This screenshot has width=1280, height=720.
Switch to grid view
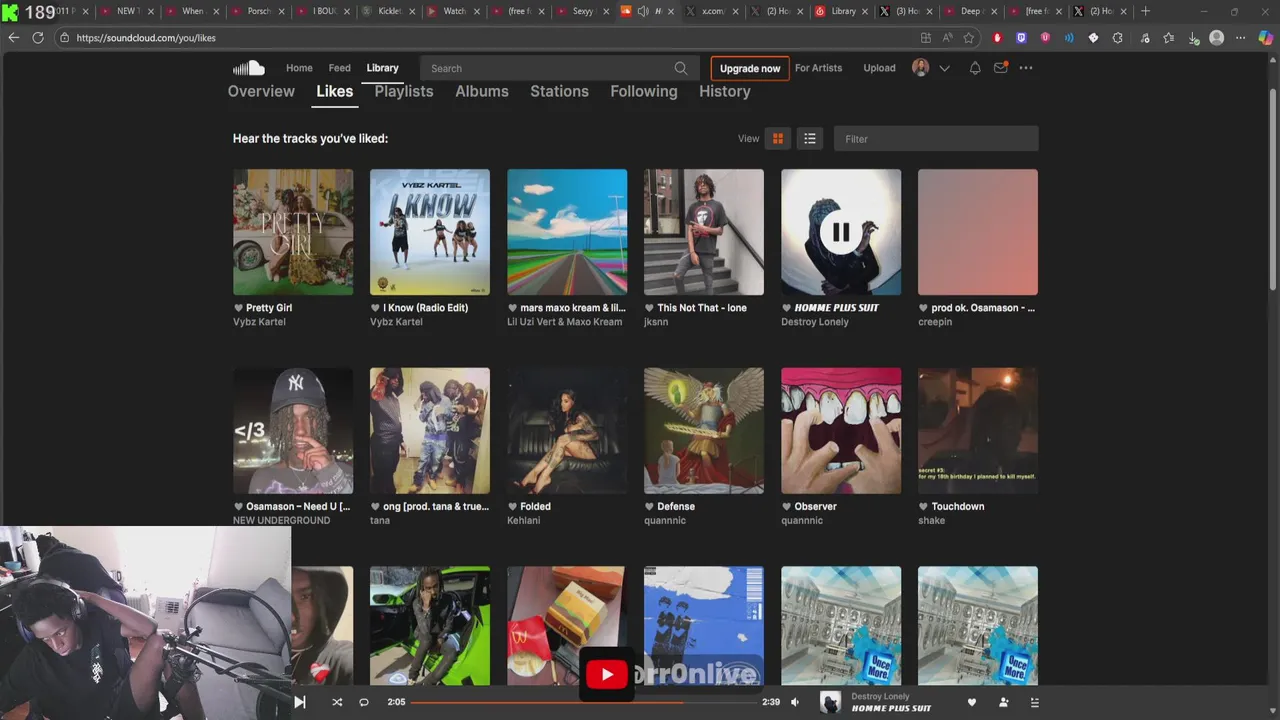point(777,139)
